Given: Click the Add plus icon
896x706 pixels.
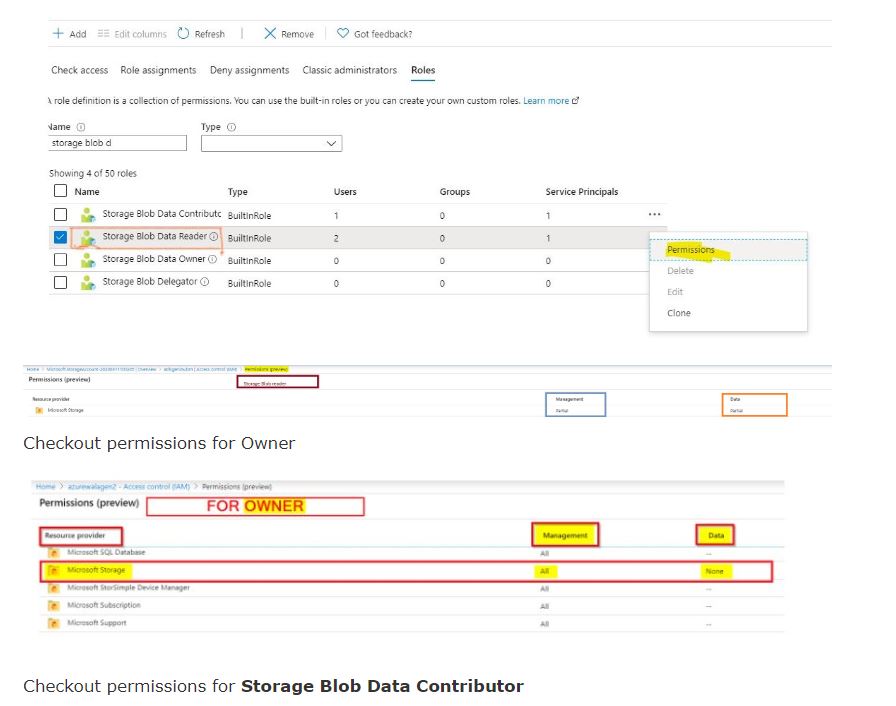Looking at the screenshot, I should pos(57,34).
